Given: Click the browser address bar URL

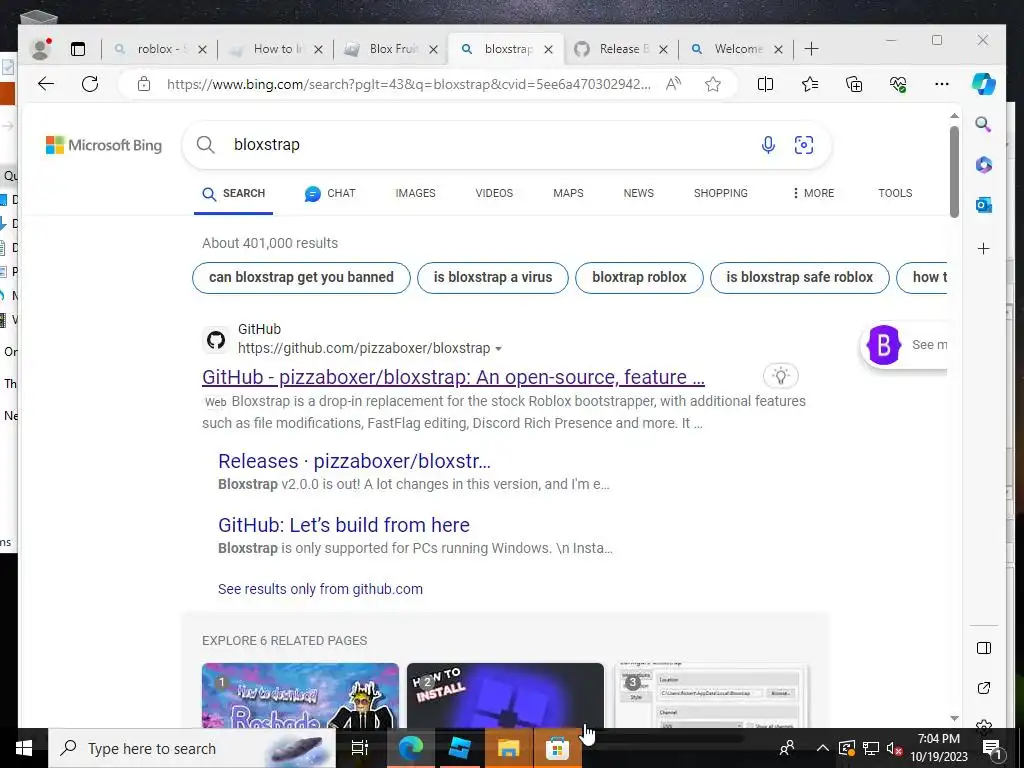Looking at the screenshot, I should pos(408,84).
